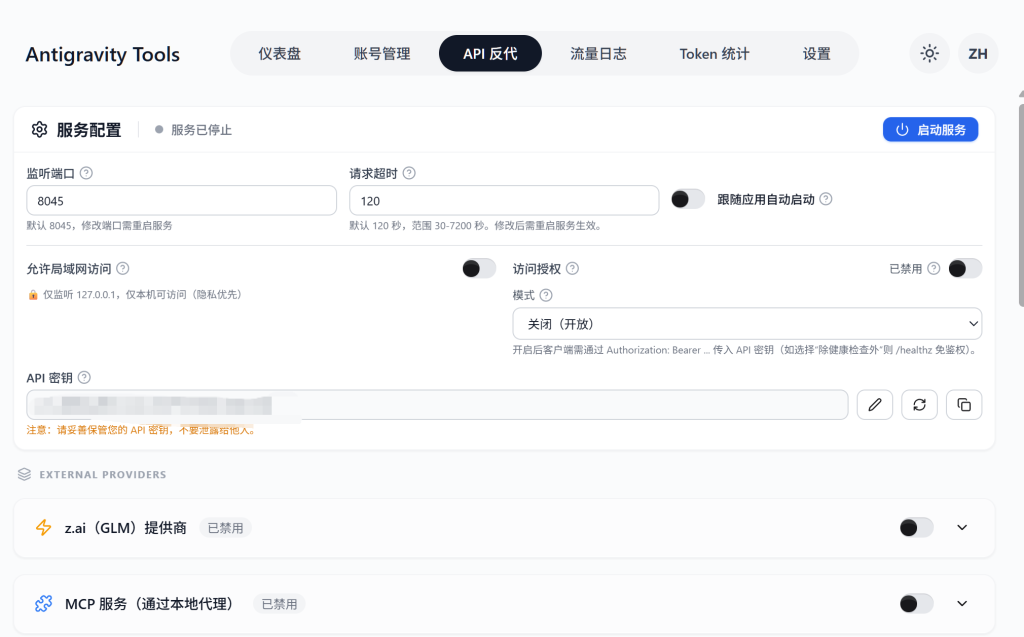The image size is (1024, 637).
Task: Click the theme sun icon in the header
Action: pyautogui.click(x=928, y=53)
